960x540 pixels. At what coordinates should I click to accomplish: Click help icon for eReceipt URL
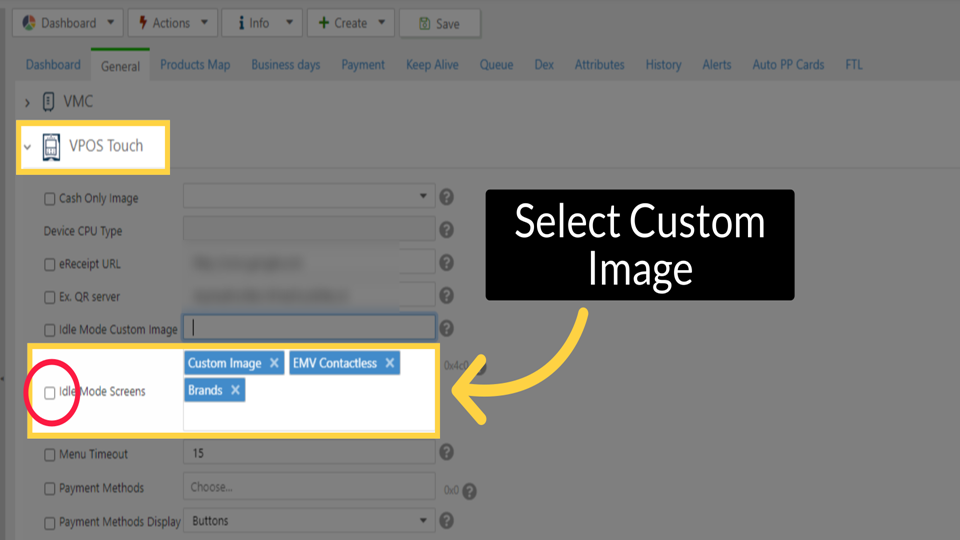(x=447, y=263)
